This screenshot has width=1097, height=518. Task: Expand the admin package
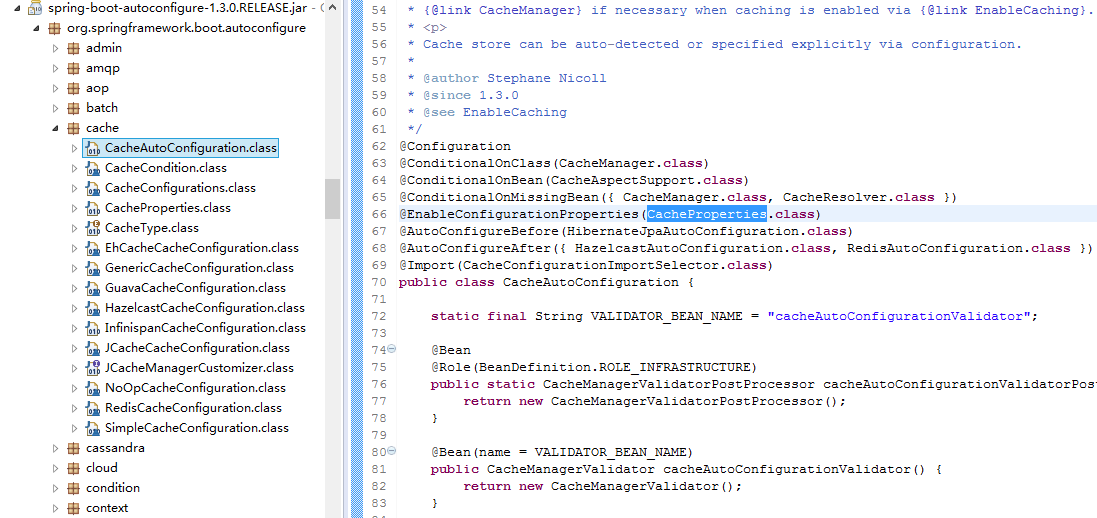56,48
